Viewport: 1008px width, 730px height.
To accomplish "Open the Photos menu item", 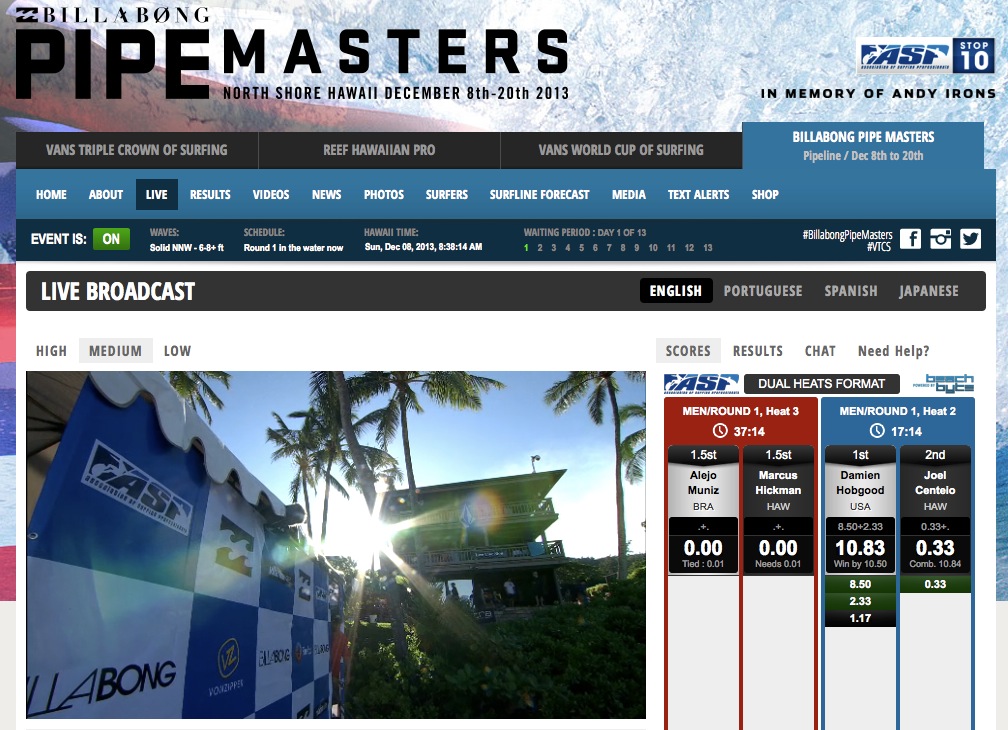I will point(384,195).
